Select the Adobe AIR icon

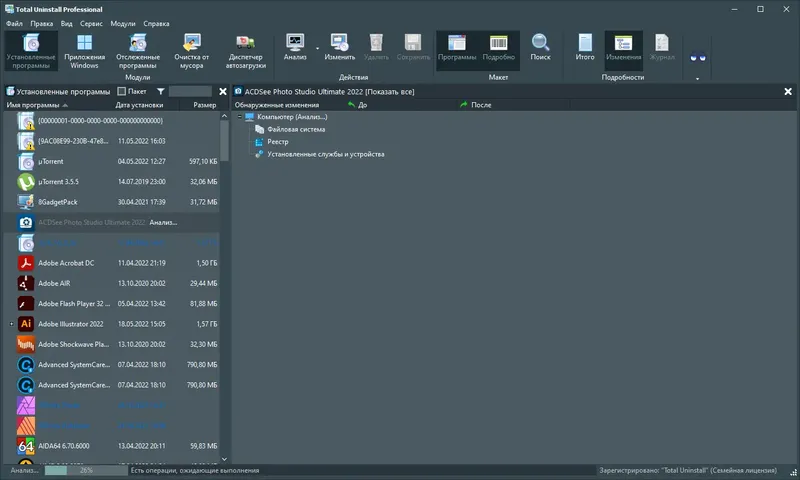(26, 283)
